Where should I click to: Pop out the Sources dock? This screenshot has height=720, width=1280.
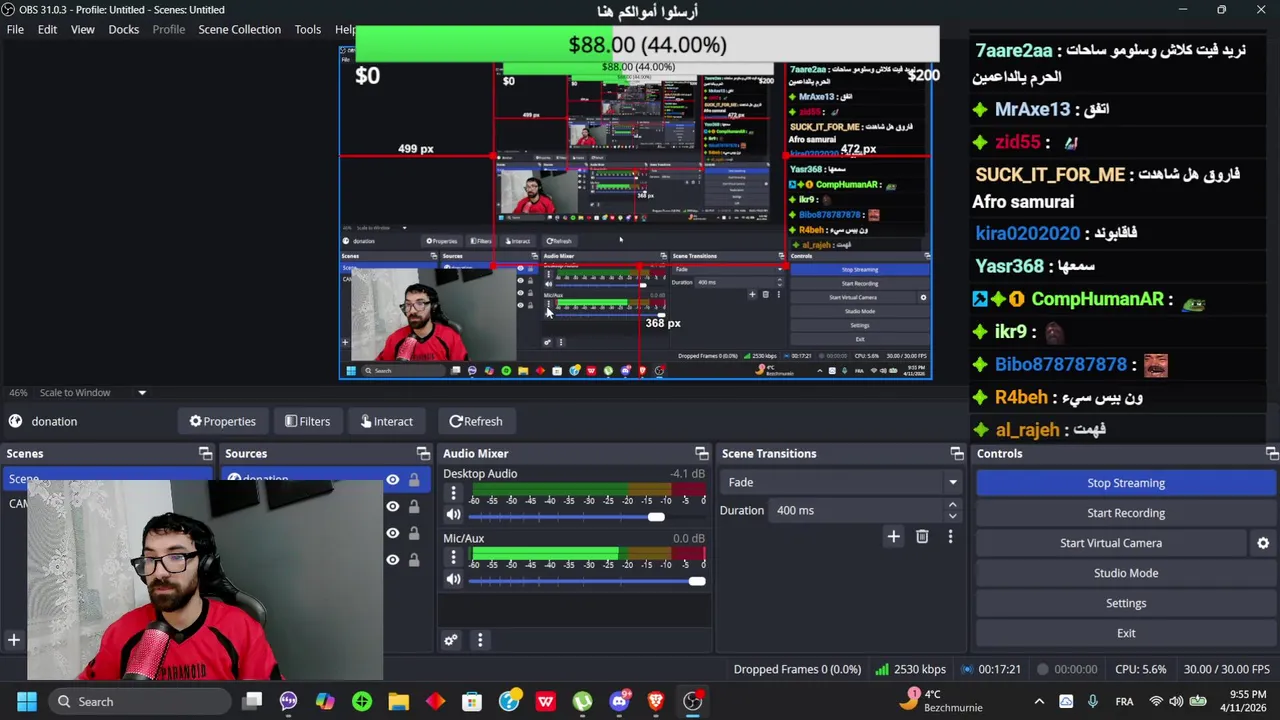coord(423,454)
